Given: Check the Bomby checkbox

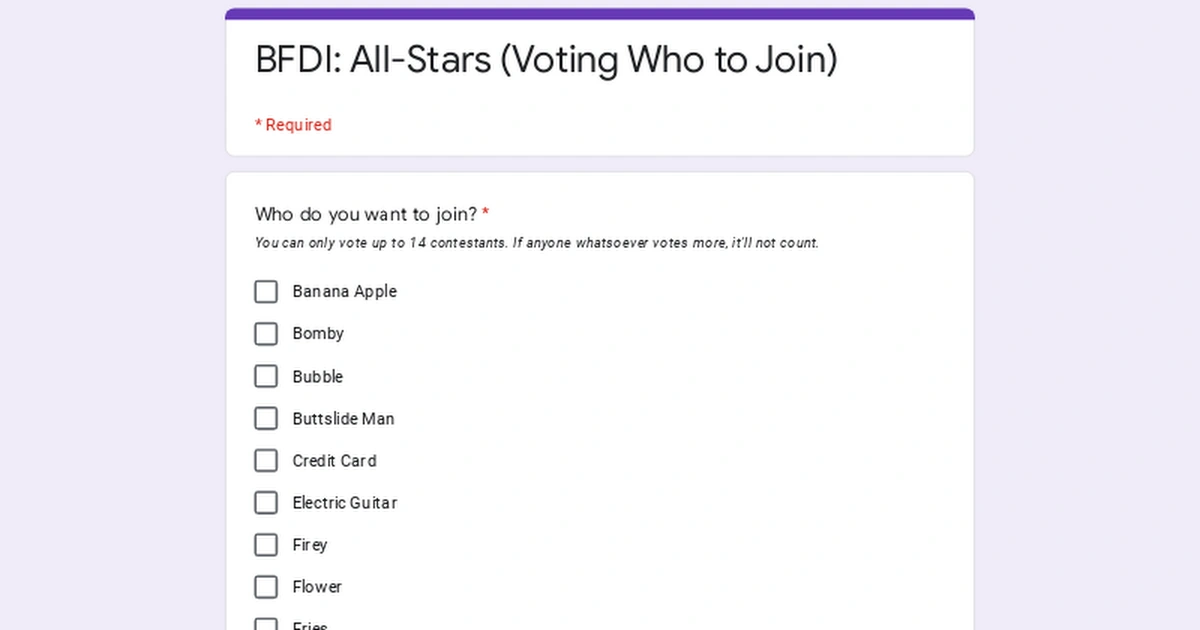Looking at the screenshot, I should pyautogui.click(x=265, y=333).
